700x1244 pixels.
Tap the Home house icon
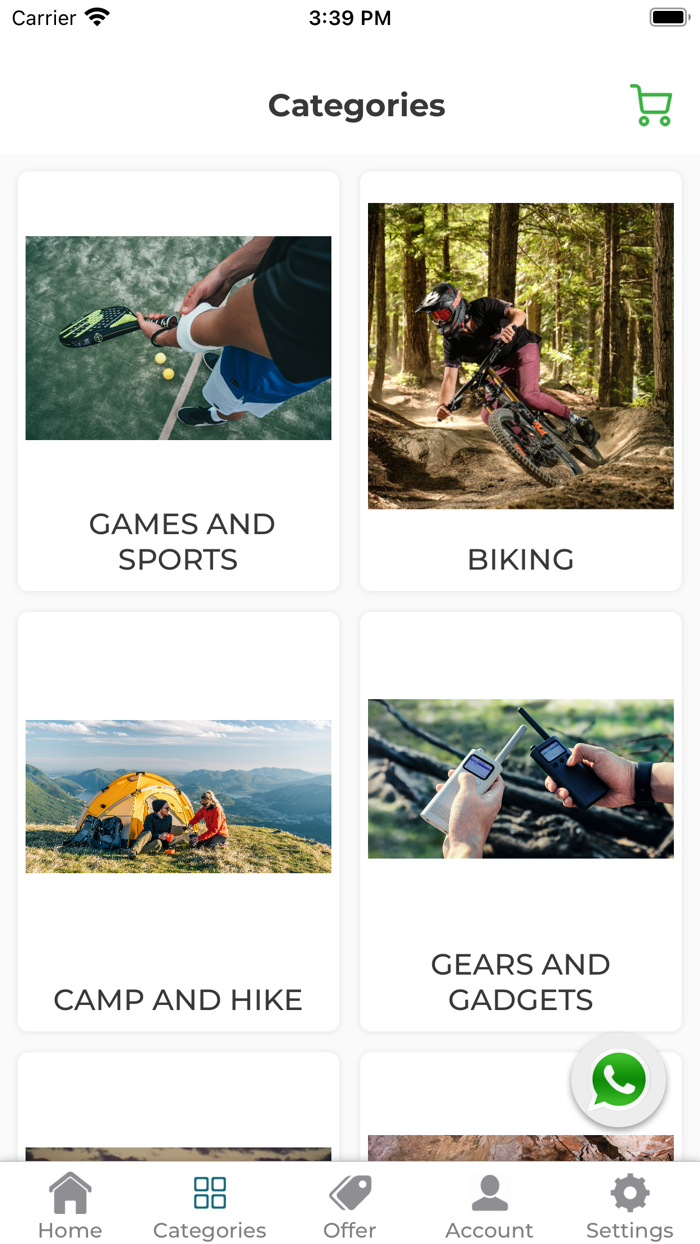pos(70,1193)
